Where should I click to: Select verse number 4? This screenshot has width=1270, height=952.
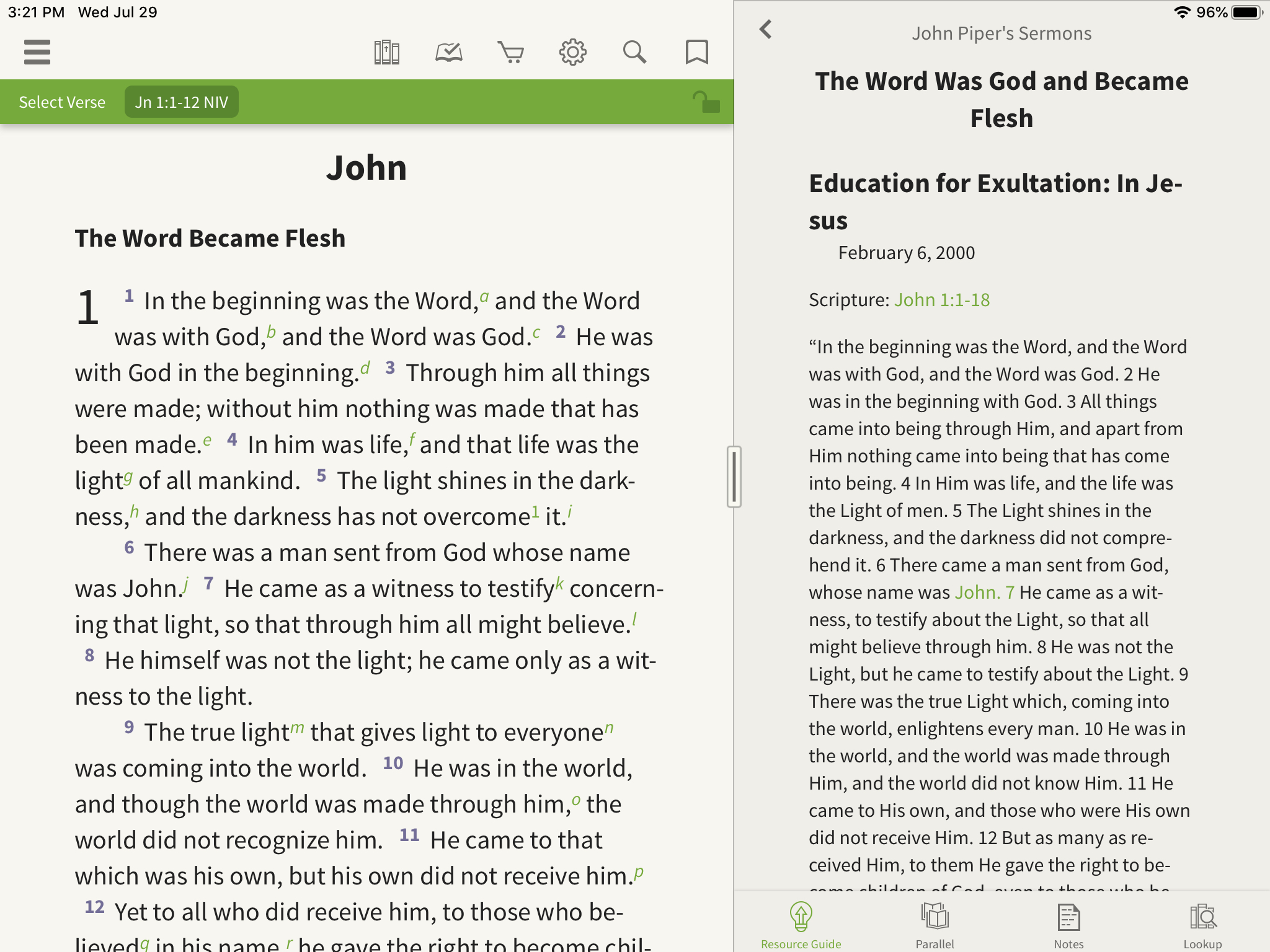pos(233,439)
